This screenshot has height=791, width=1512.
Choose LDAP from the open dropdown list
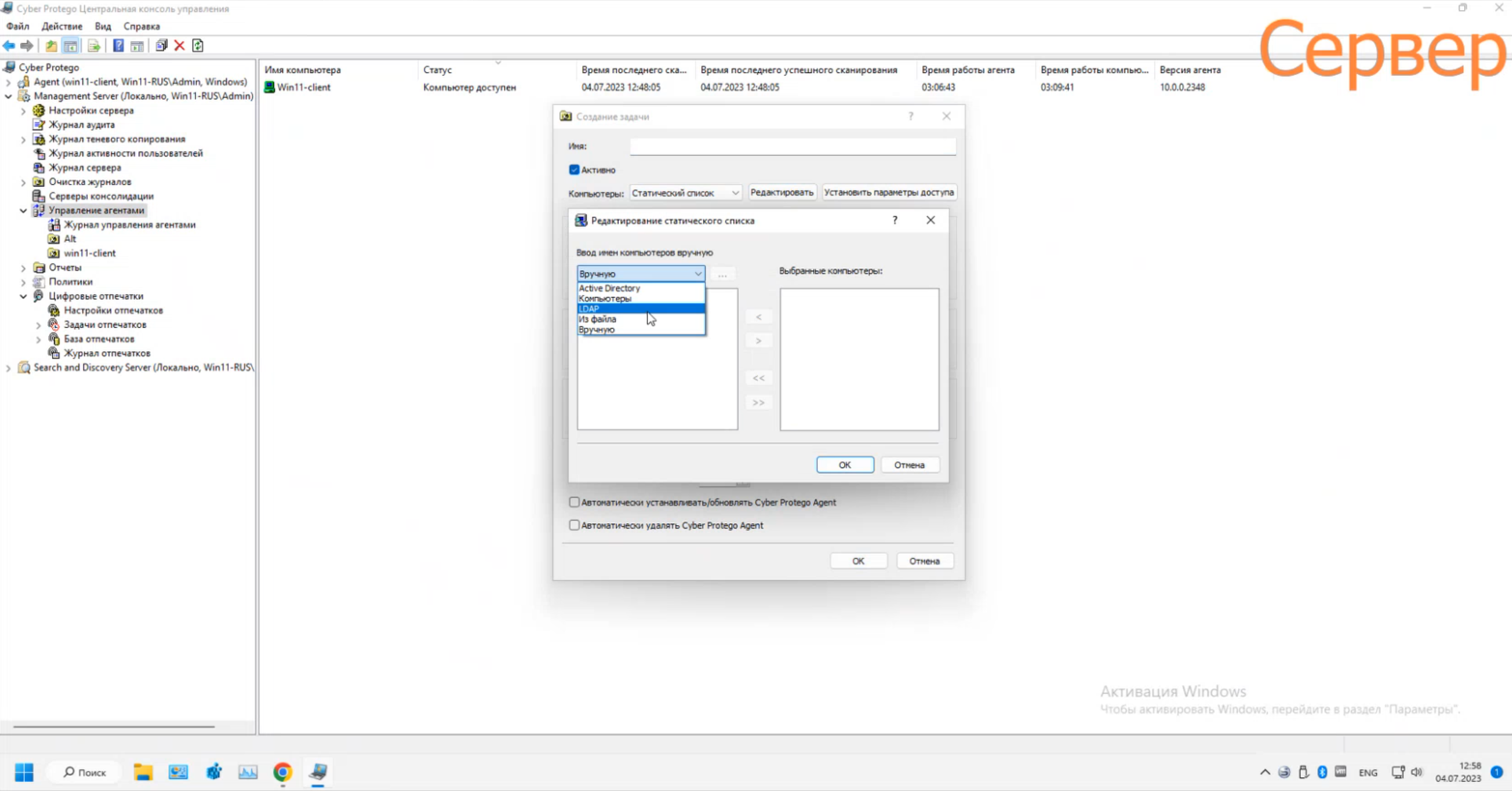click(x=640, y=309)
